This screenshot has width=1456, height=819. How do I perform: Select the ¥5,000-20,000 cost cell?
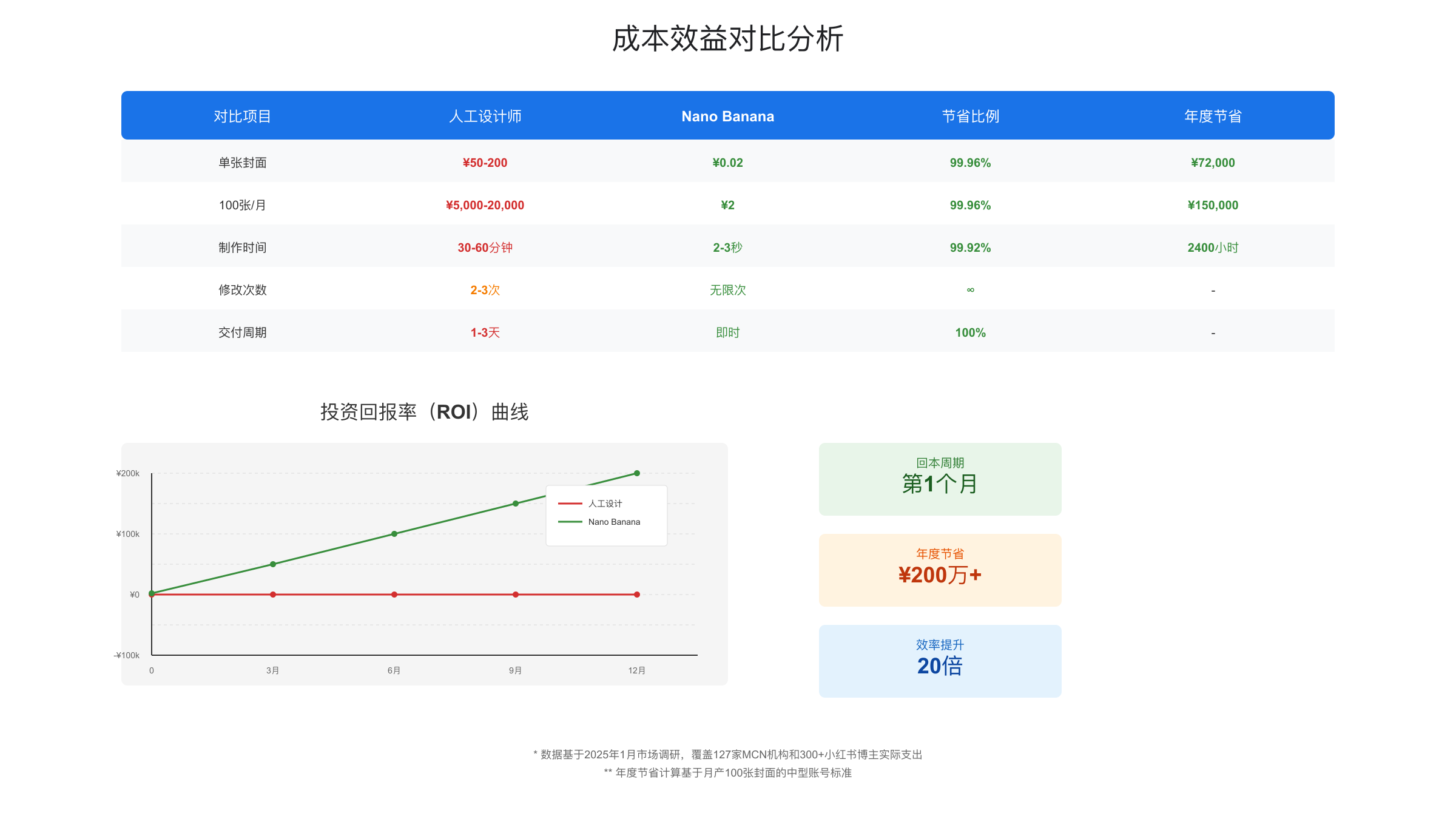click(x=485, y=205)
